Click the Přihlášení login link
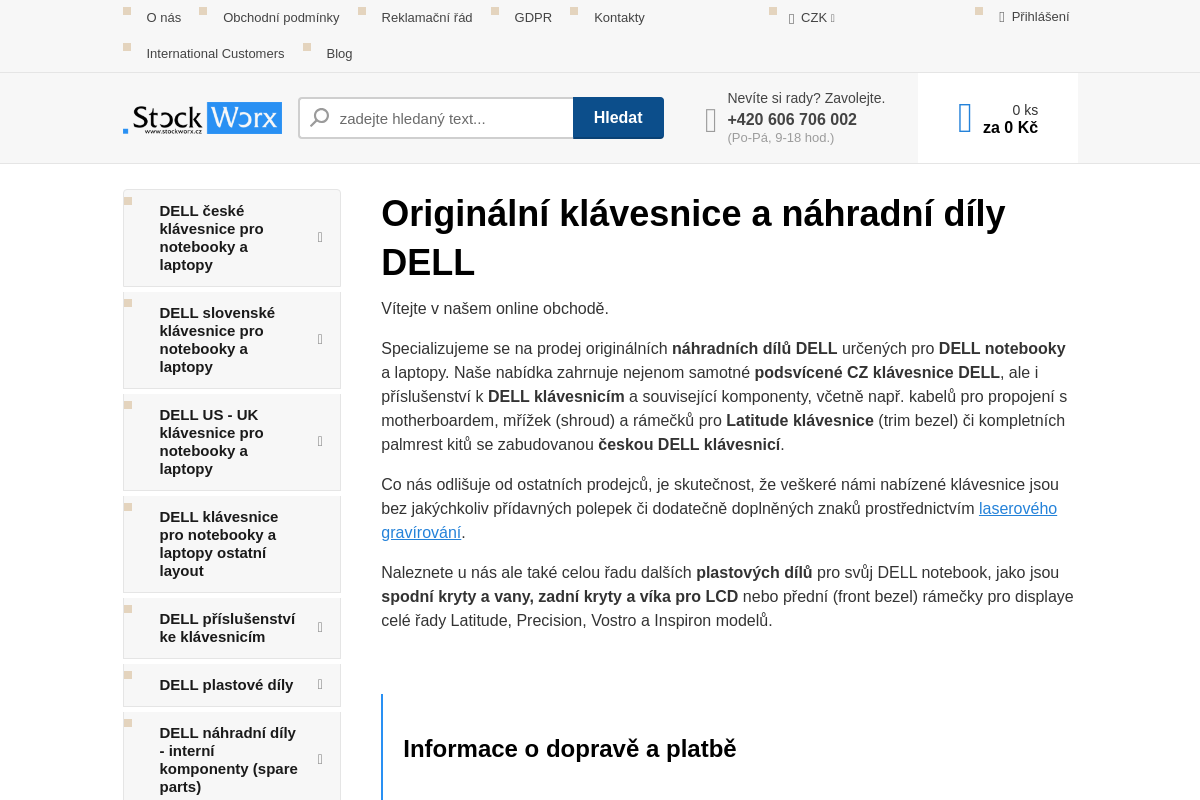Viewport: 1200px width, 800px height. 1040,17
